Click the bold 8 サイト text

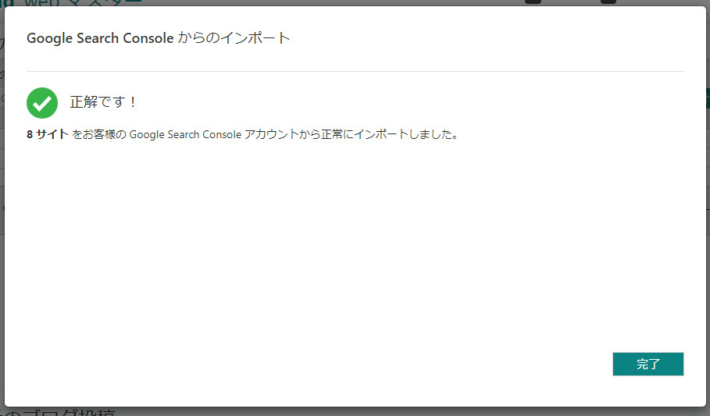tap(47, 134)
